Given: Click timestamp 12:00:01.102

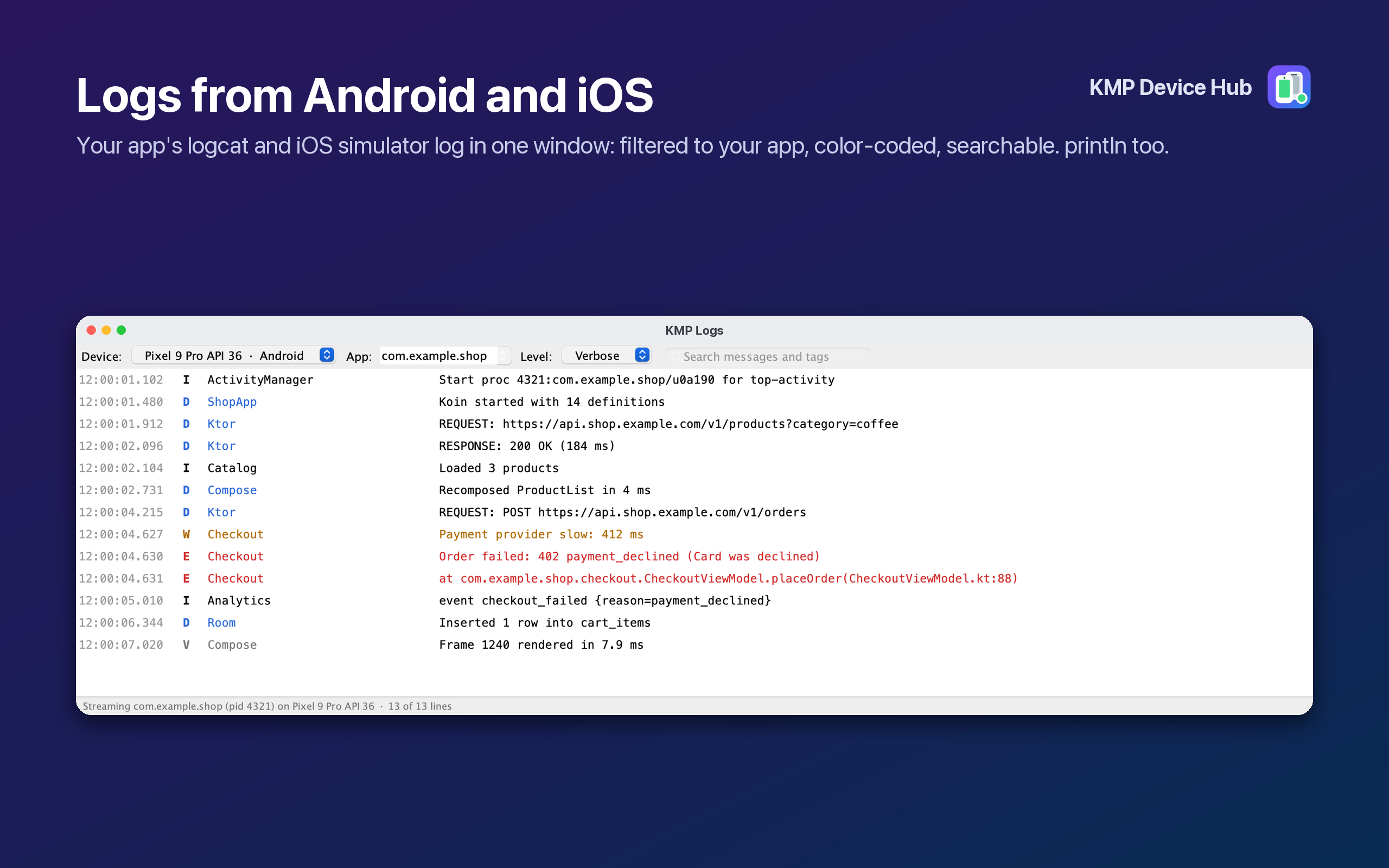Looking at the screenshot, I should (120, 379).
